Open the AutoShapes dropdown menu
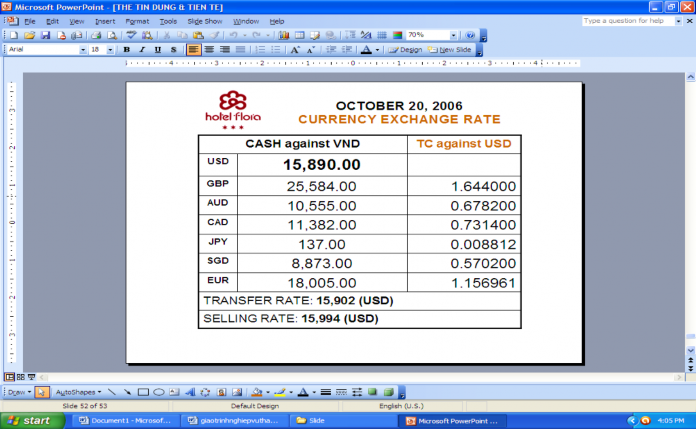Viewport: 696px width, 429px height. [77, 392]
